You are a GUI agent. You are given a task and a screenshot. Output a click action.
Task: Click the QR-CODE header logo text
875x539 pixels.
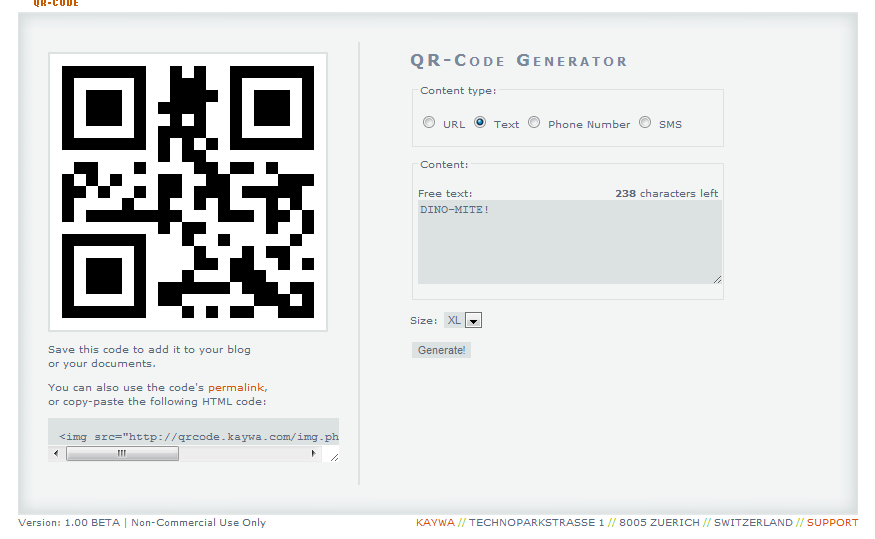[56, 3]
